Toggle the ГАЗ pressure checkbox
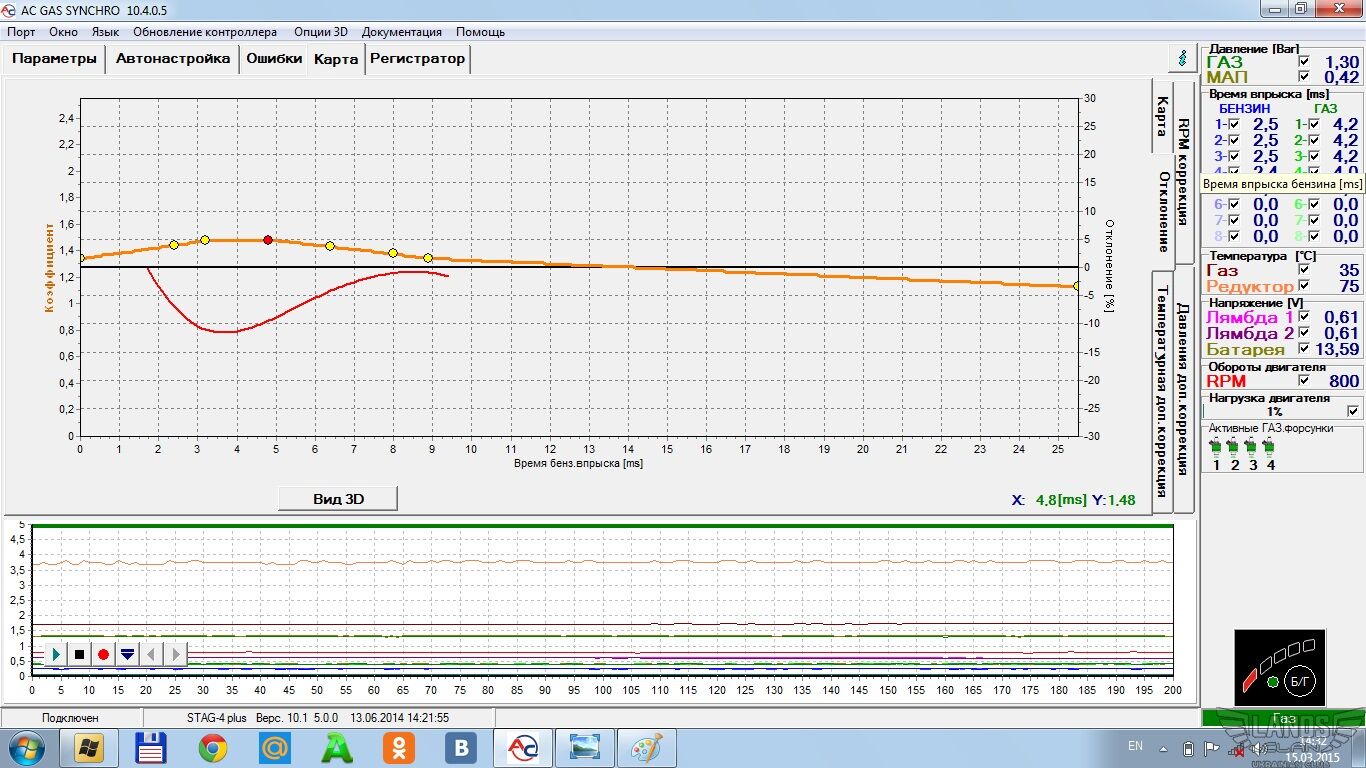 [x=1303, y=62]
